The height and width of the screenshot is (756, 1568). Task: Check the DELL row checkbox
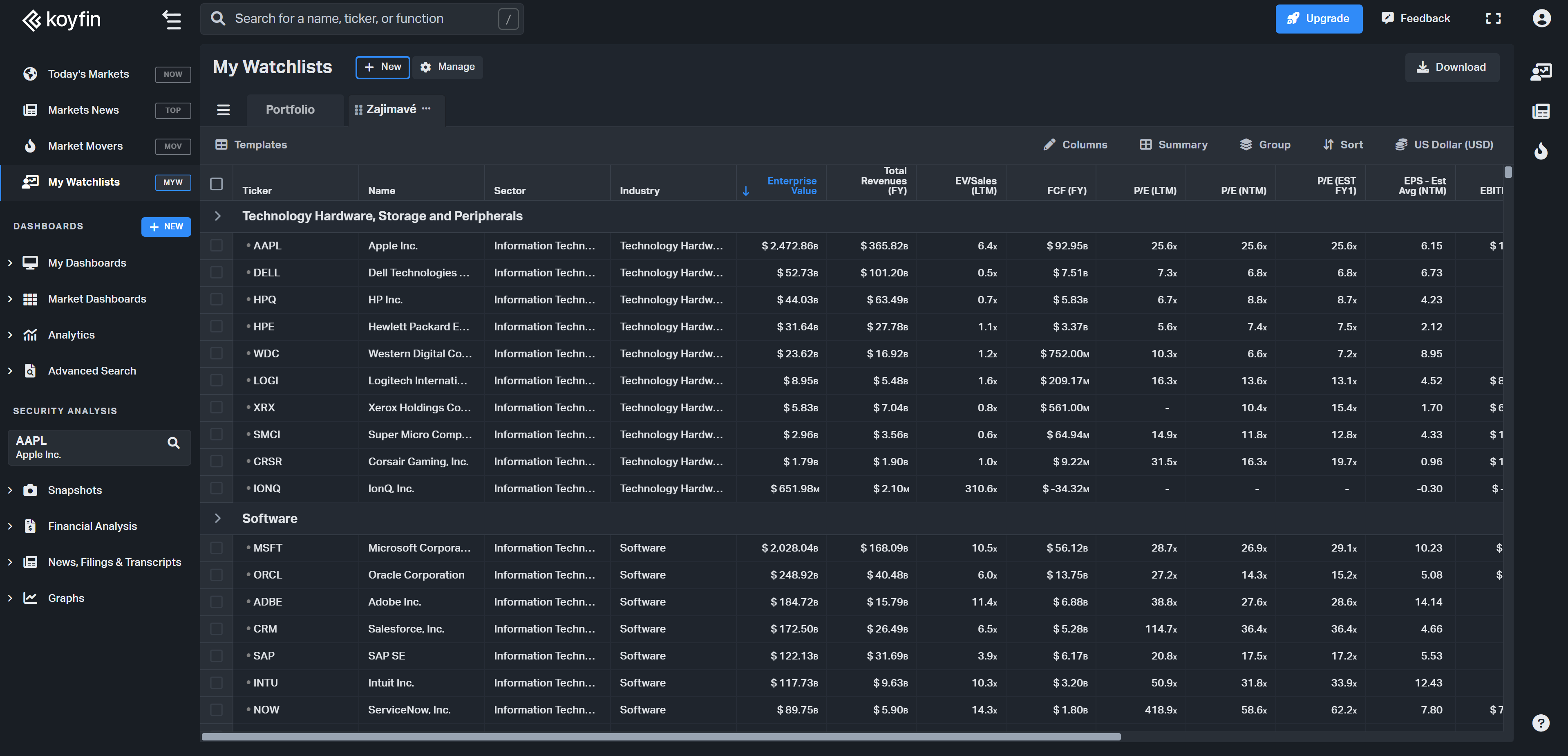tap(216, 272)
